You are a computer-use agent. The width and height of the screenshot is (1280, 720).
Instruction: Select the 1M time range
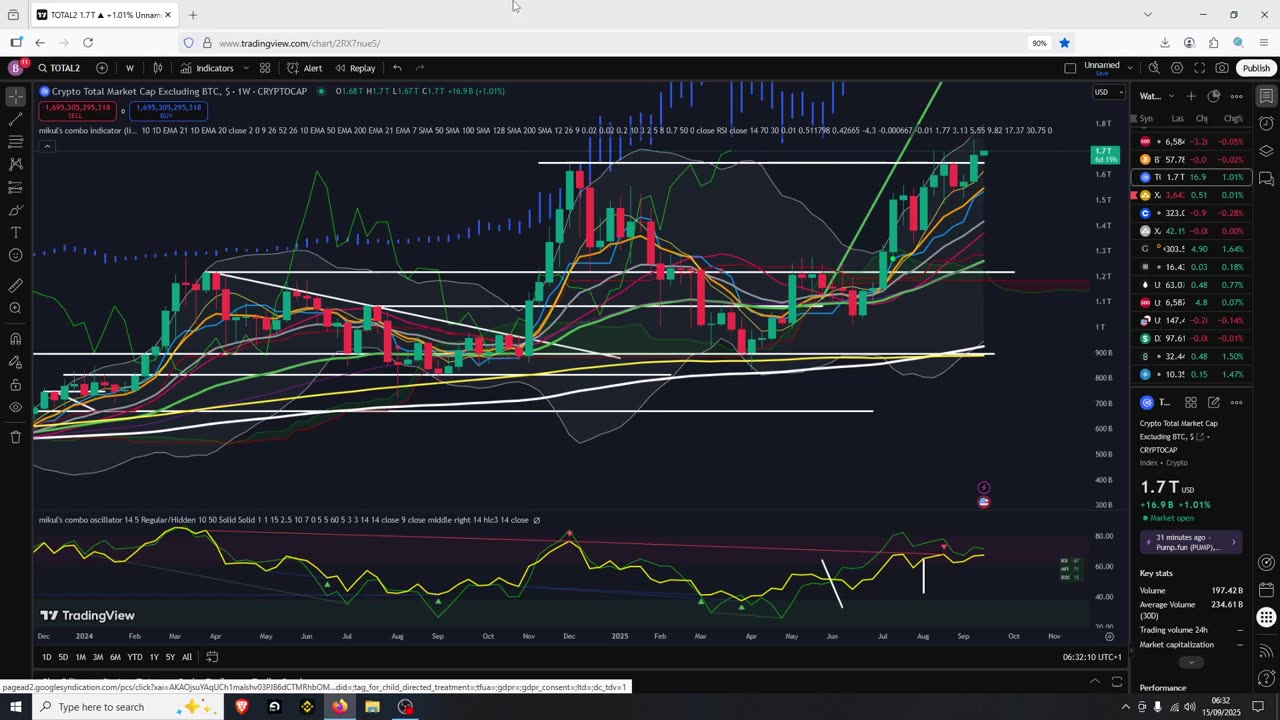click(x=80, y=657)
